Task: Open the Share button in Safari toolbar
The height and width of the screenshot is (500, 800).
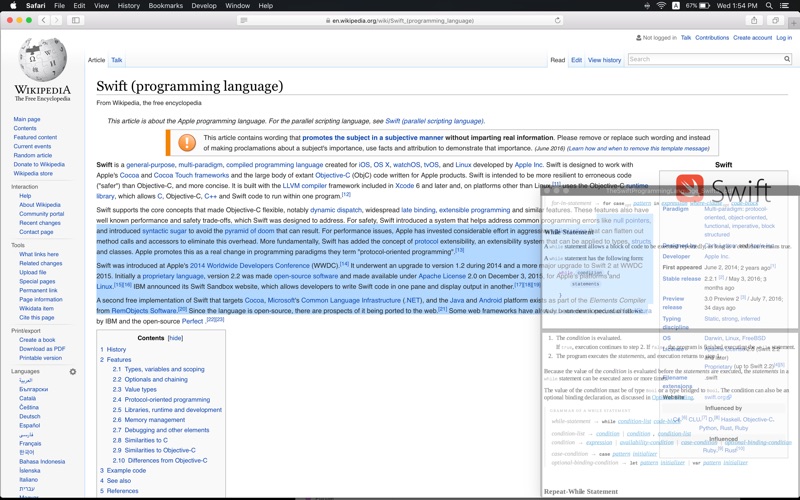Action: point(754,20)
